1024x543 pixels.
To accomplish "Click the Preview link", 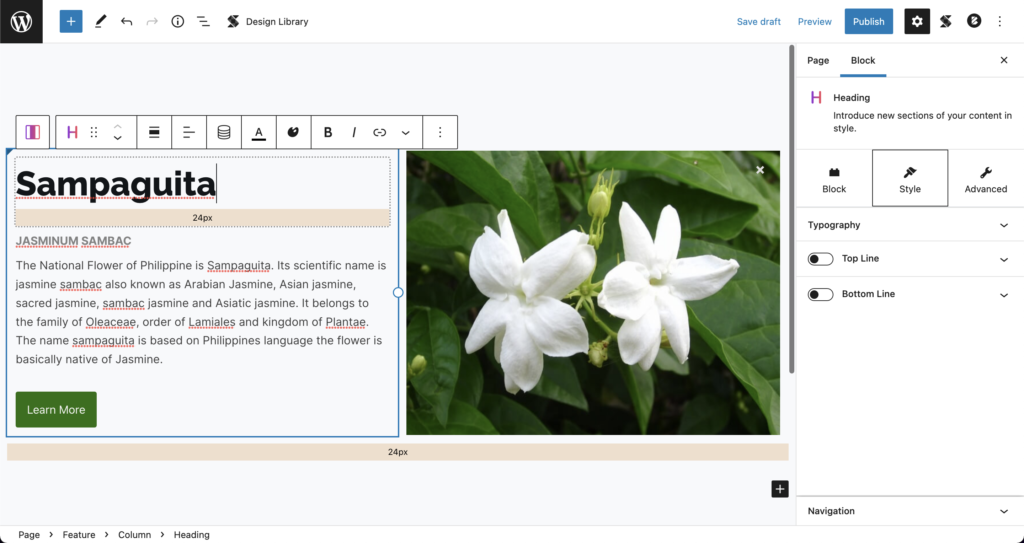I will (x=814, y=22).
